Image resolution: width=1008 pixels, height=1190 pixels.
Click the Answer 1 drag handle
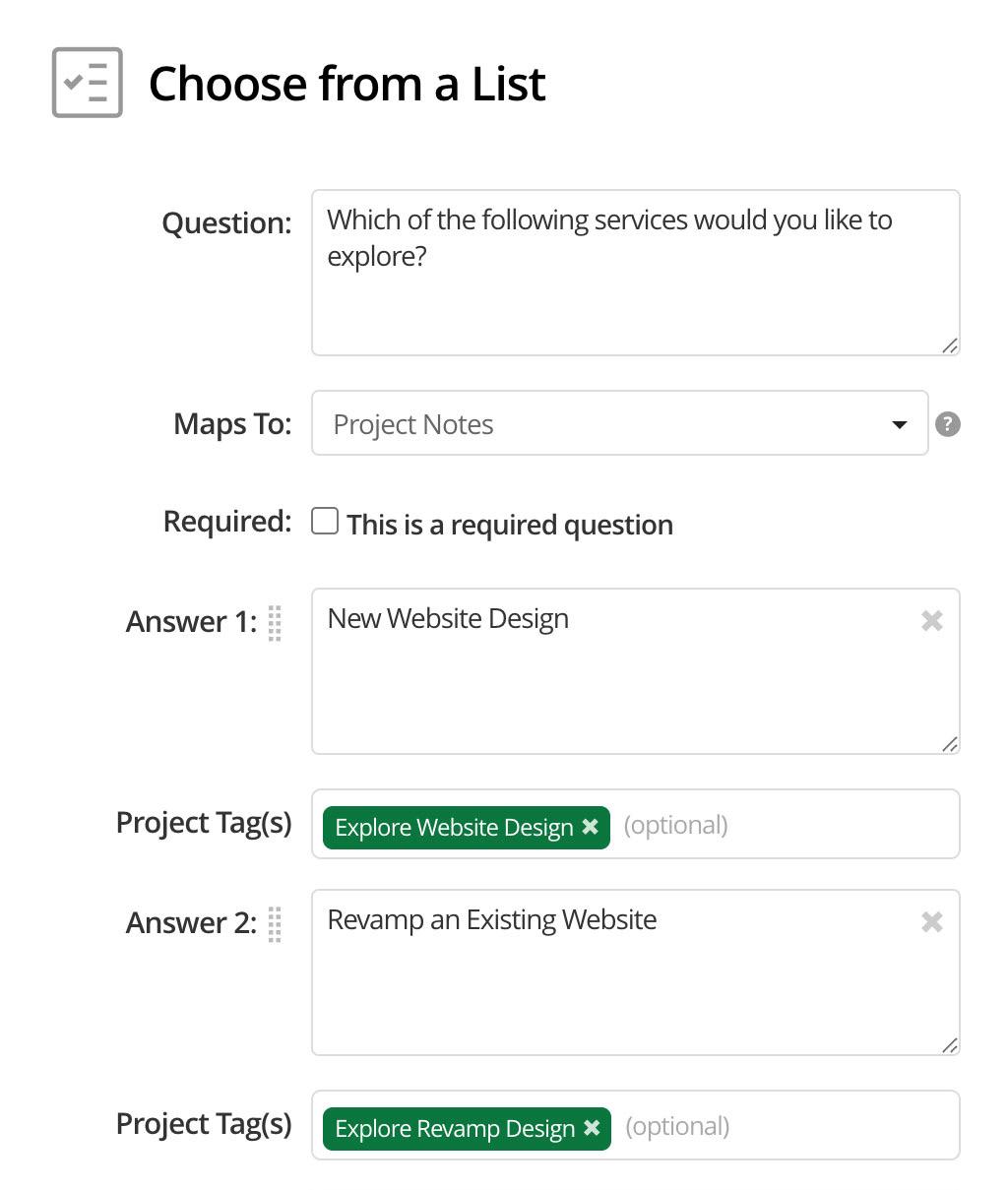275,623
